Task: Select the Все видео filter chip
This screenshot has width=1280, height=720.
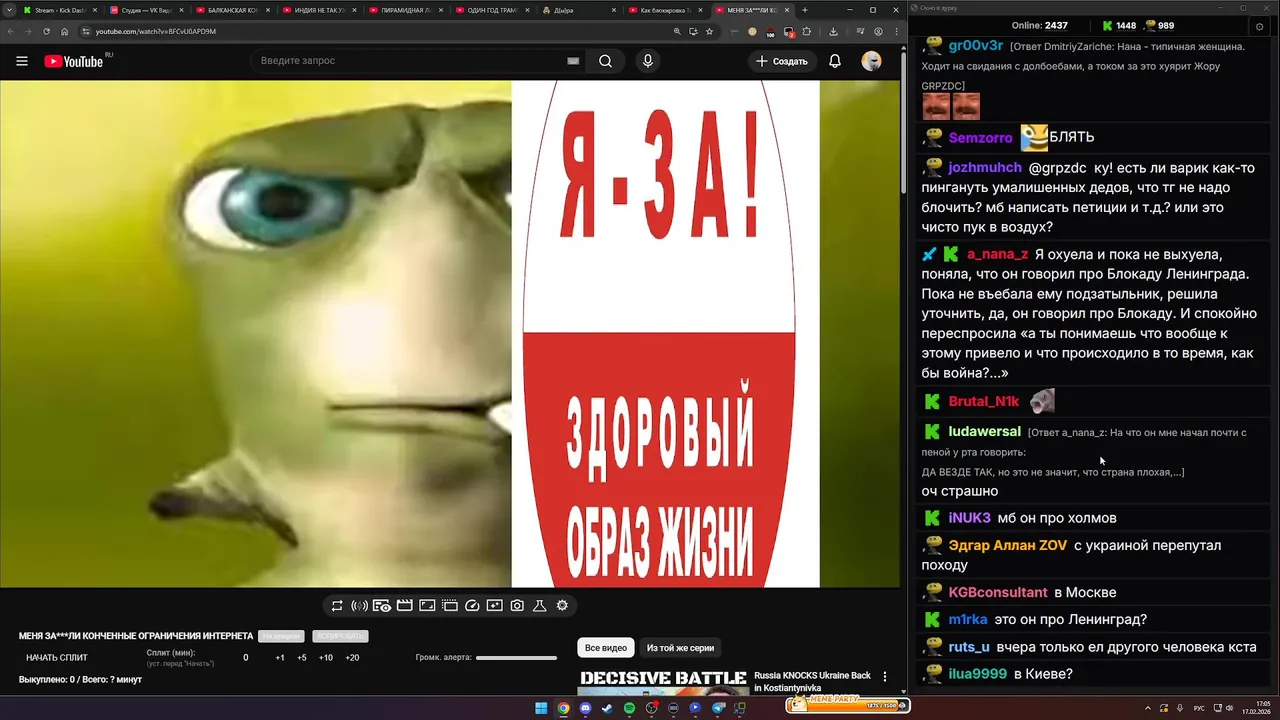Action: point(606,648)
